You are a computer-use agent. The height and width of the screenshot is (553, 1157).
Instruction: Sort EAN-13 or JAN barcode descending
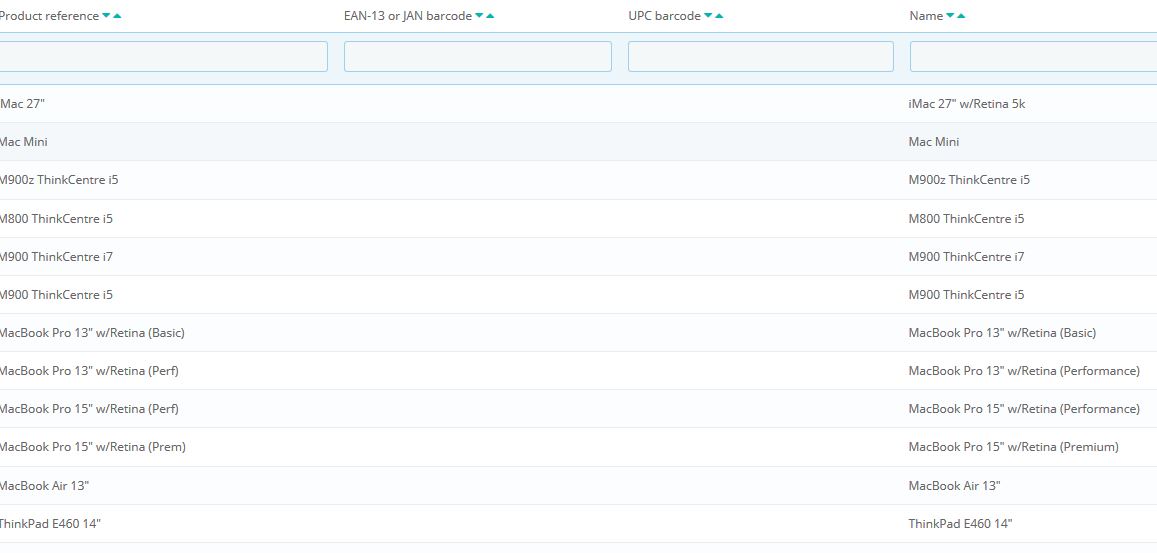pos(480,16)
